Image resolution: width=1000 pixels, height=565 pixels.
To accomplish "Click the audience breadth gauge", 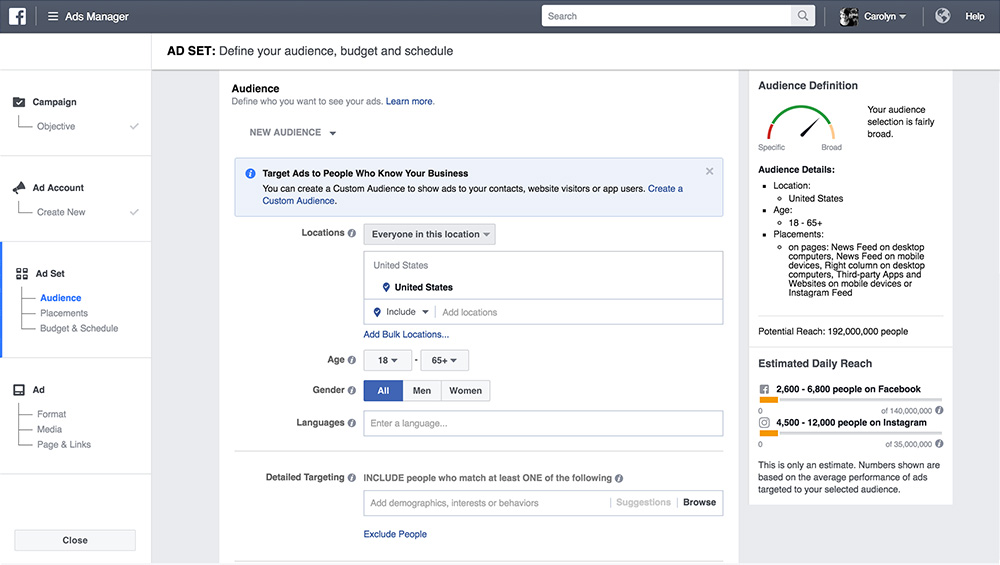I will (801, 123).
